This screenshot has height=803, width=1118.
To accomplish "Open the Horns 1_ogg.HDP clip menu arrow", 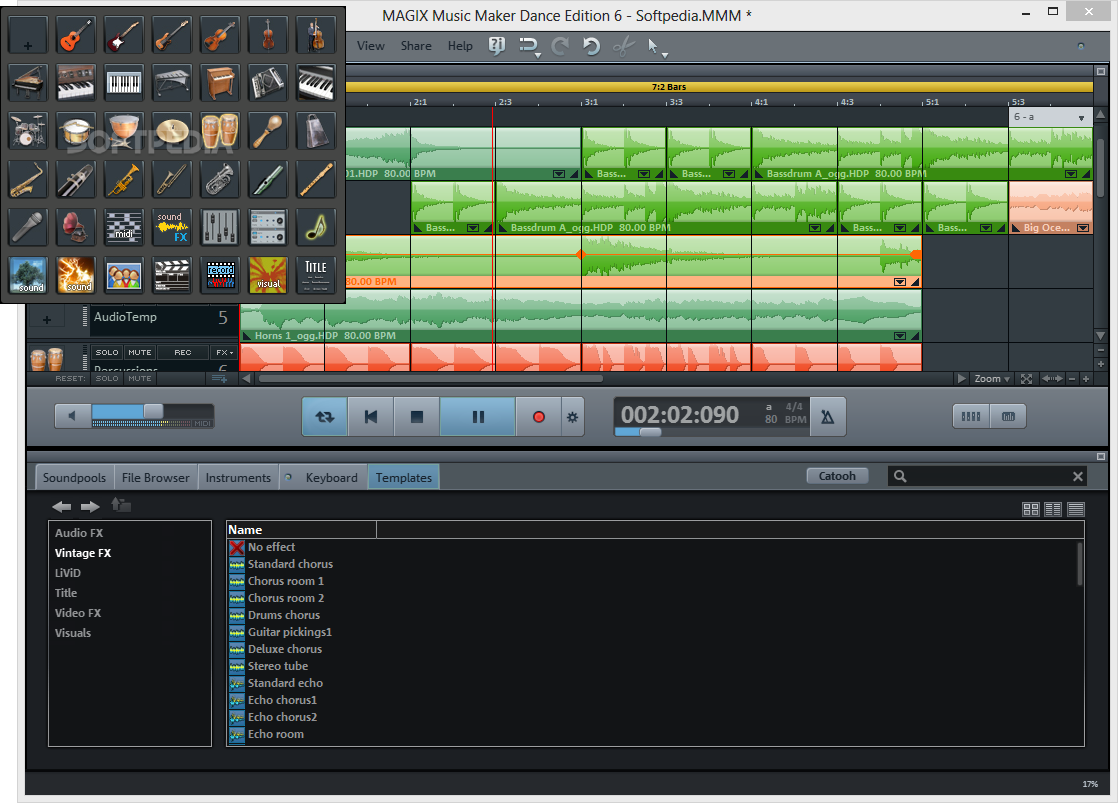I will [900, 336].
